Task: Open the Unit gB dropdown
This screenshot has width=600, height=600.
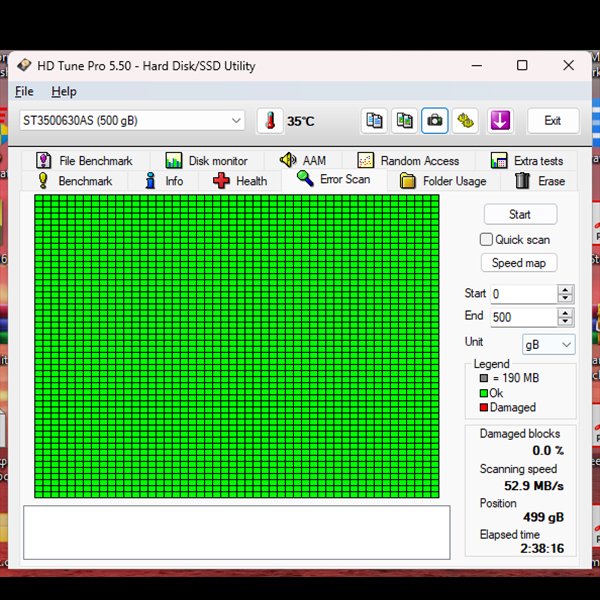Action: (548, 344)
